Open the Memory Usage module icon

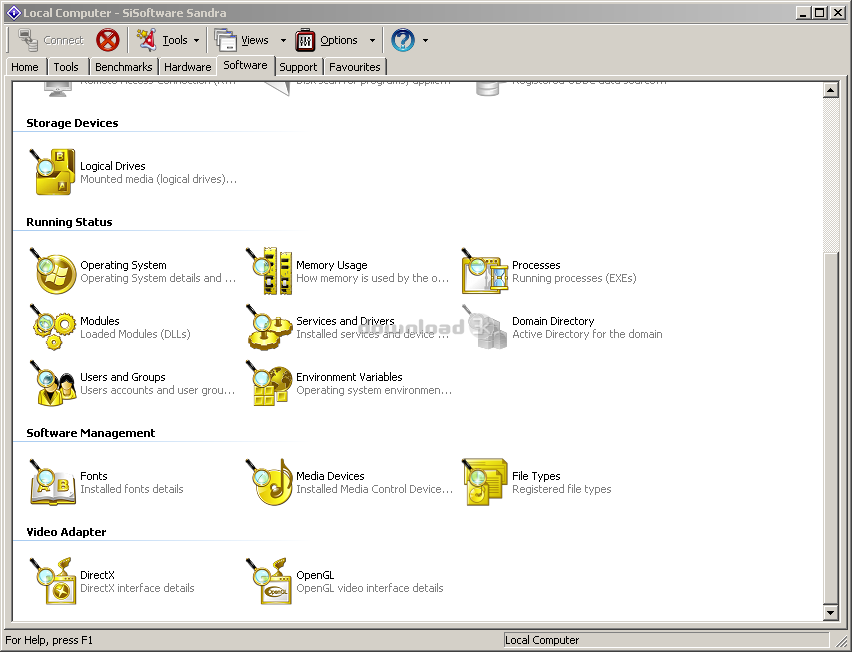coord(268,271)
